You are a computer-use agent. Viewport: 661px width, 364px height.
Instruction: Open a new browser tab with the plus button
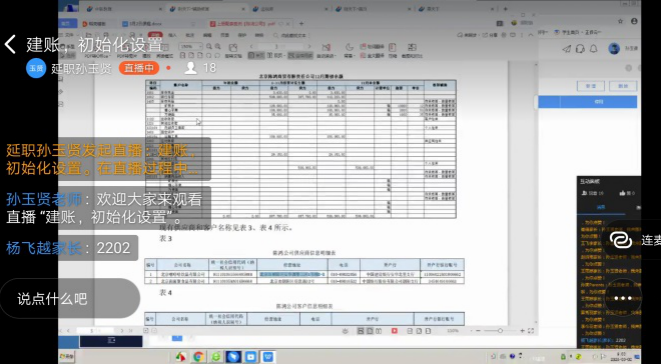point(505,8)
